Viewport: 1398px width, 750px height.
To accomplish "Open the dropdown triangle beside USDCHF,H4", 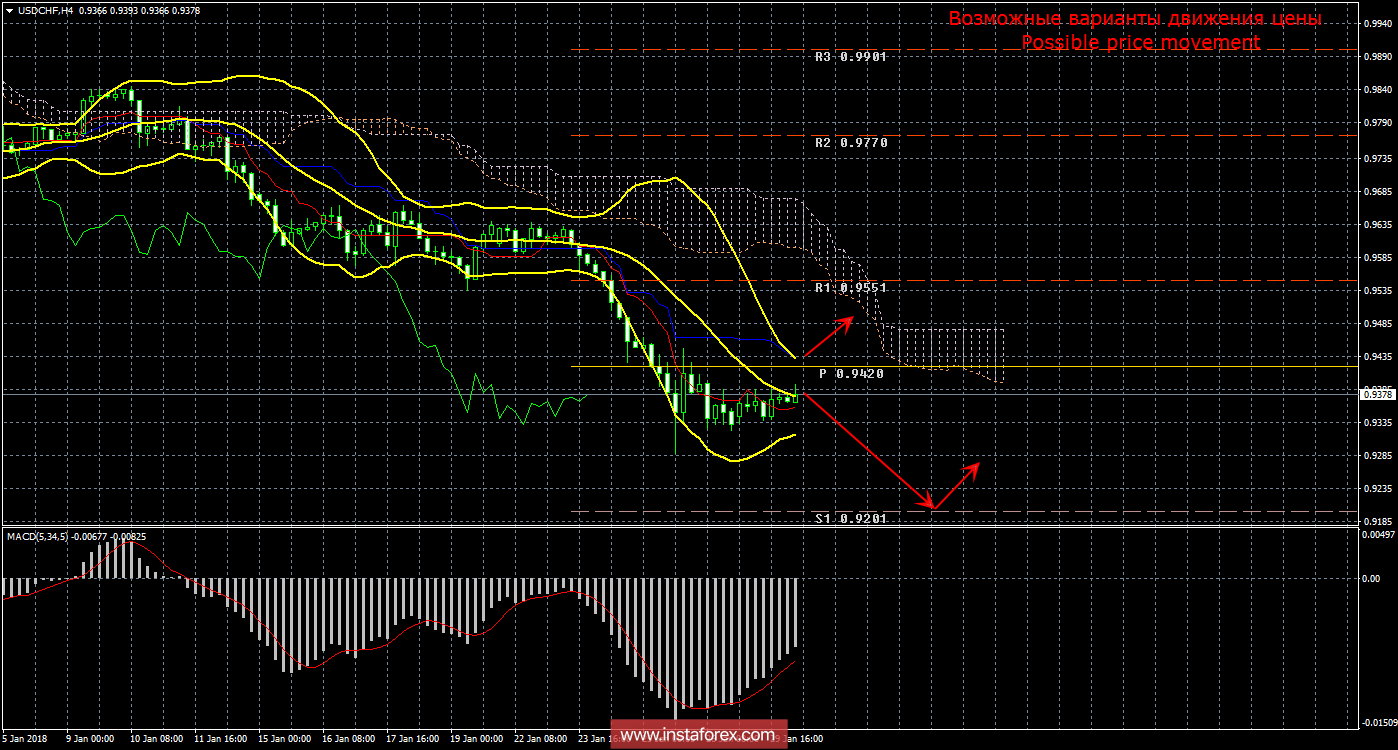I will coord(9,9).
